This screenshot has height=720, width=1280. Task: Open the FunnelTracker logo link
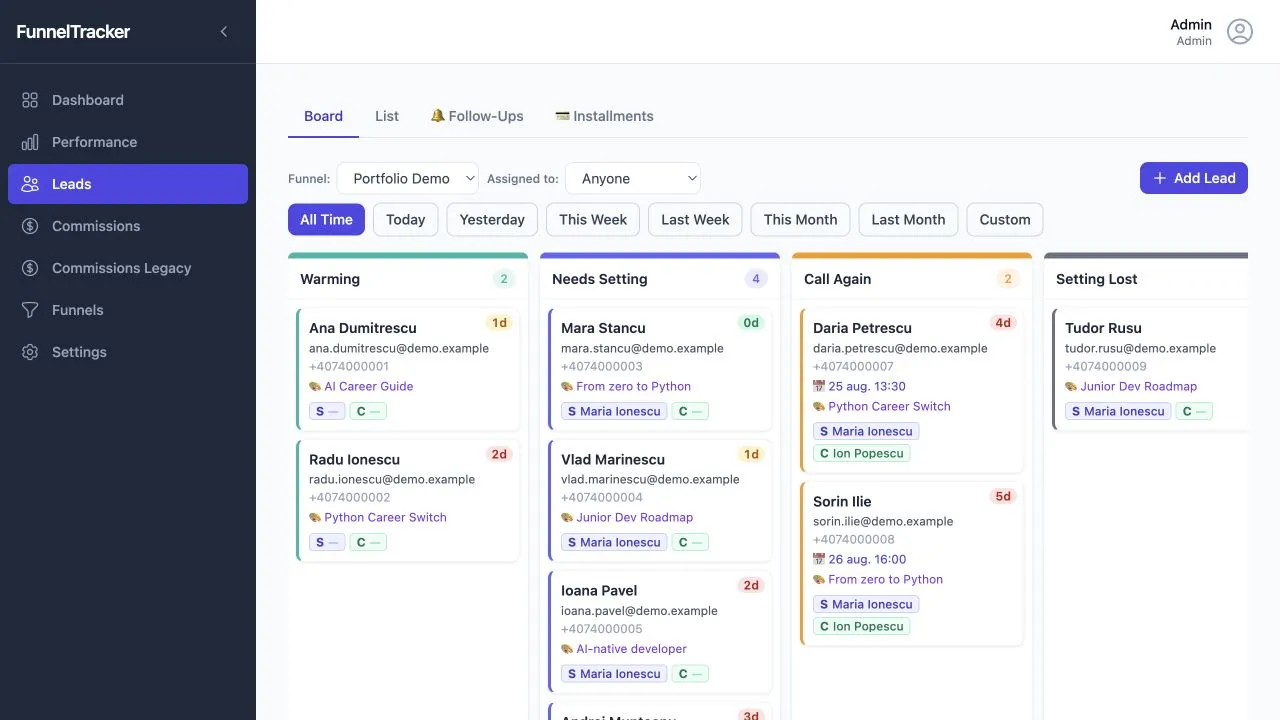click(x=73, y=32)
